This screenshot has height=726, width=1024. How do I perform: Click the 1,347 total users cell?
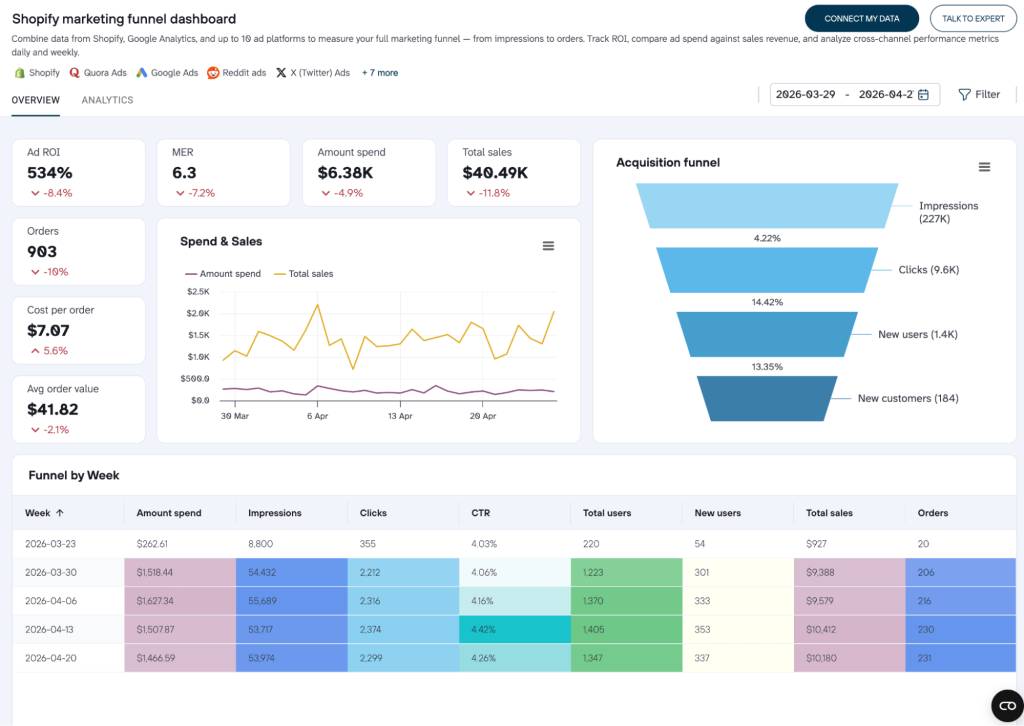626,658
